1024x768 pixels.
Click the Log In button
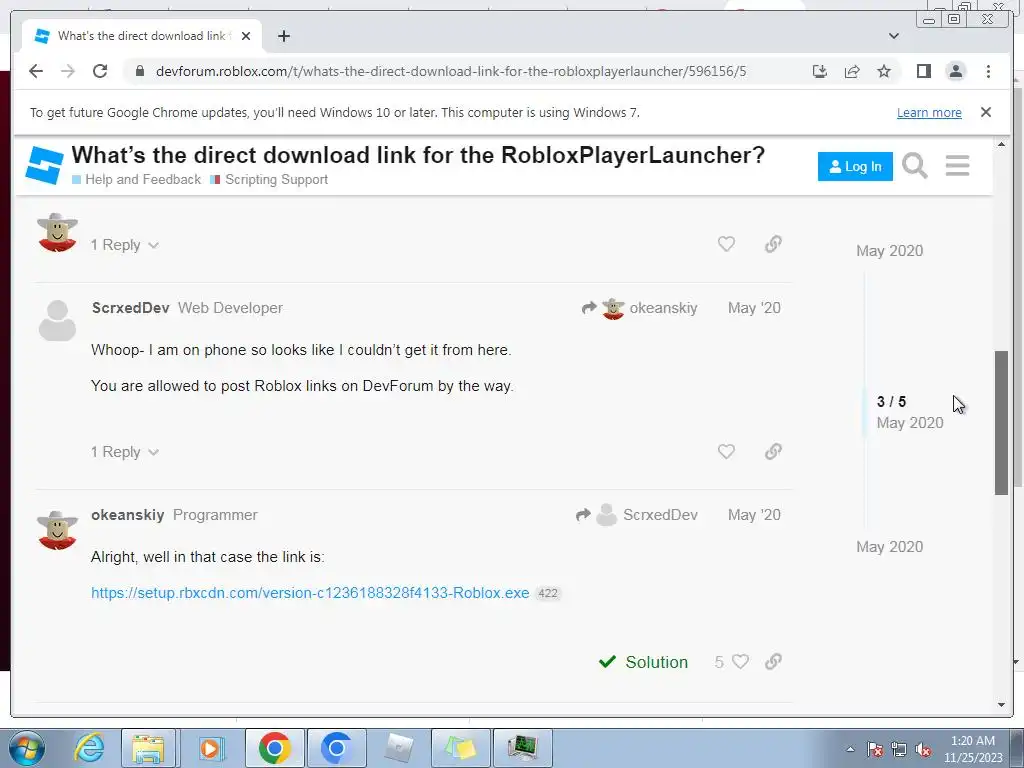[x=855, y=167]
